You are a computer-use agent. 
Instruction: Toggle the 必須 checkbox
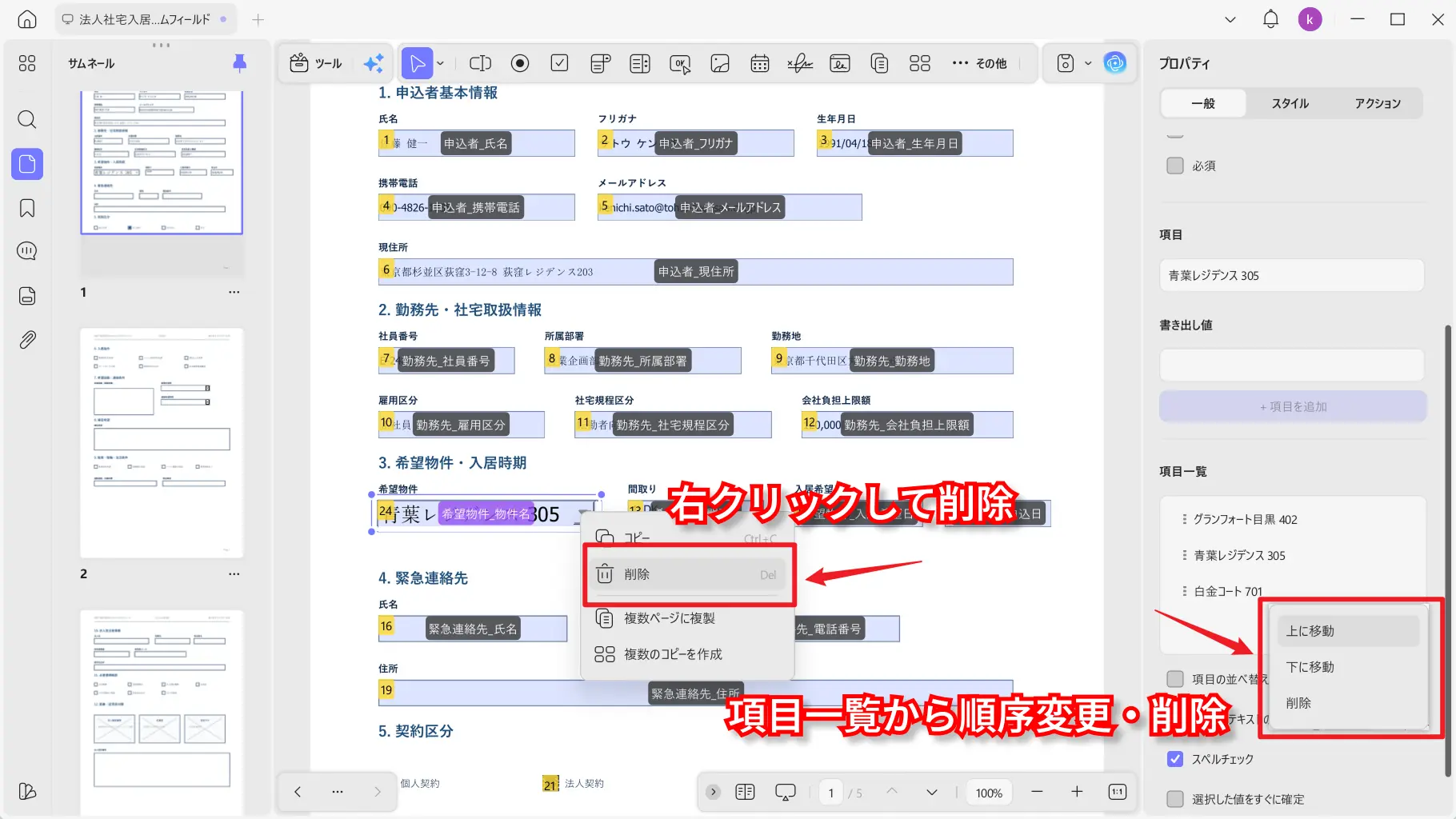click(1175, 166)
